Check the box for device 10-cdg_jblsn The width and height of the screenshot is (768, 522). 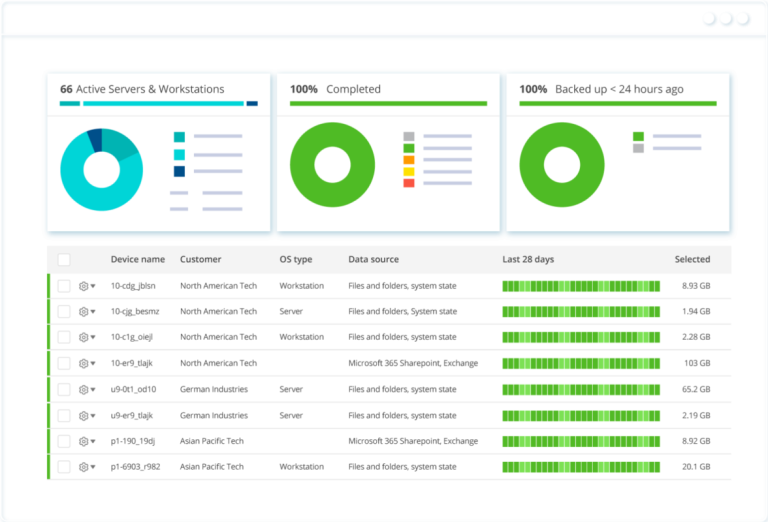pos(64,286)
